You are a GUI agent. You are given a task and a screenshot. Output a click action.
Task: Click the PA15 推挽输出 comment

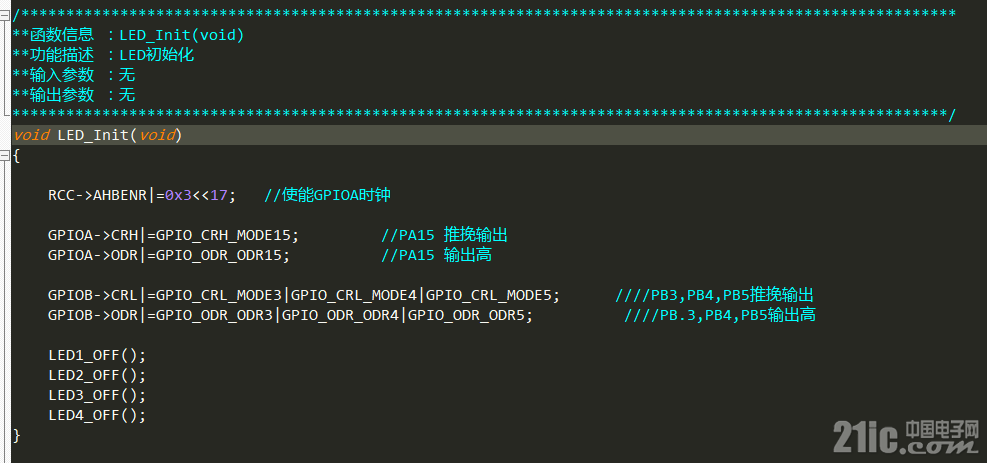(x=444, y=235)
